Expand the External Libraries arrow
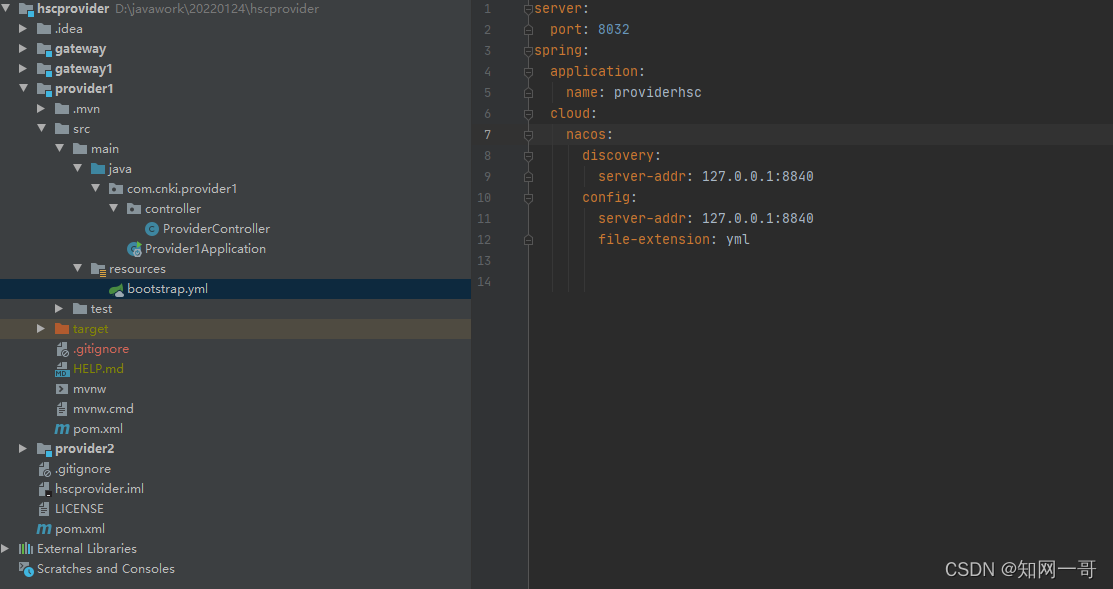Viewport: 1113px width, 589px height. point(6,549)
